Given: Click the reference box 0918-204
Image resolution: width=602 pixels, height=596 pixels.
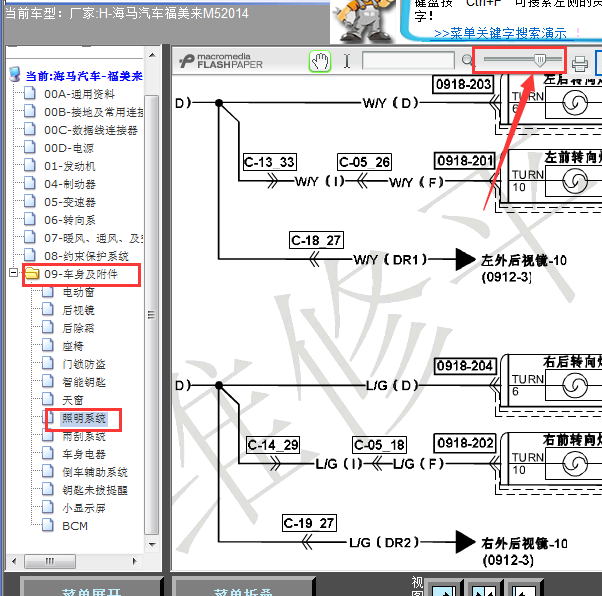Looking at the screenshot, I should (465, 366).
